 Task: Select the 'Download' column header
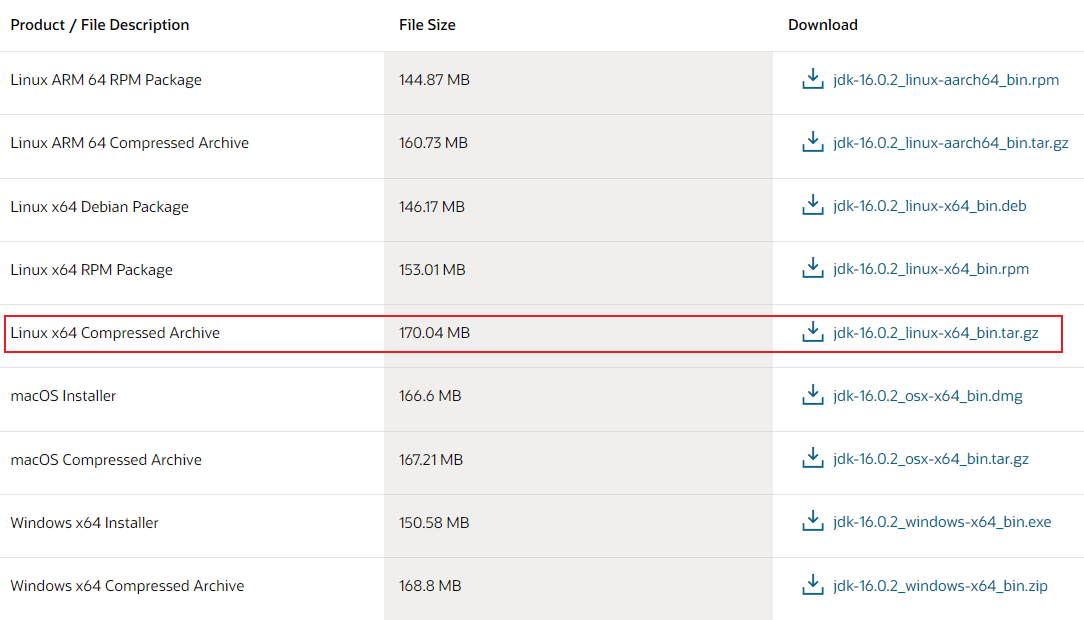coord(823,25)
